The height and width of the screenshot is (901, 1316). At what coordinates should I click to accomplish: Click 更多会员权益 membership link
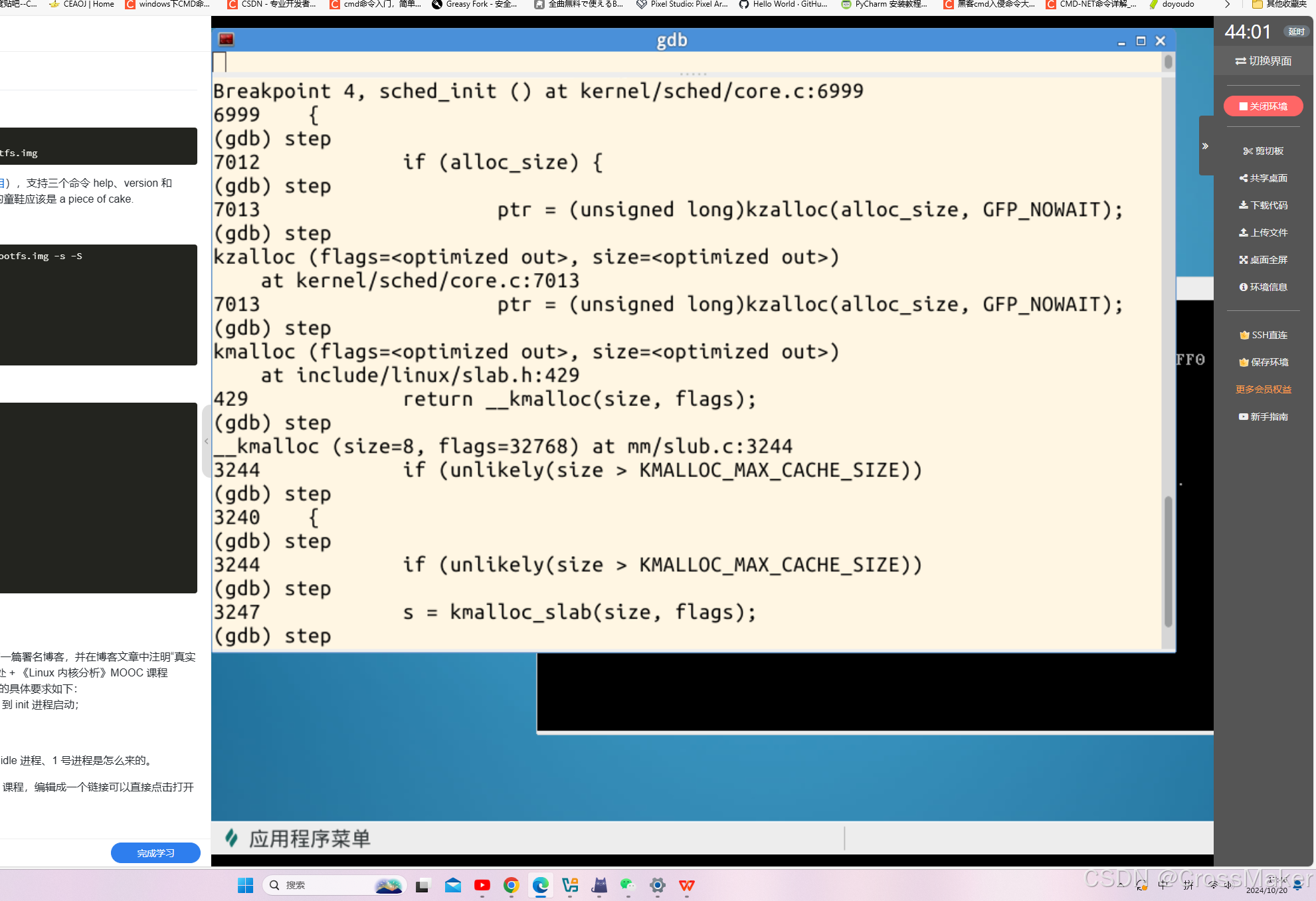[x=1263, y=389]
